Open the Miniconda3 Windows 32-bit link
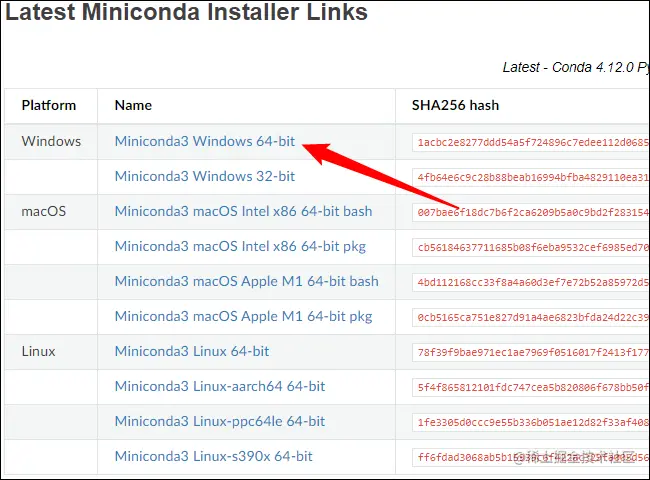650x480 pixels. (x=205, y=176)
